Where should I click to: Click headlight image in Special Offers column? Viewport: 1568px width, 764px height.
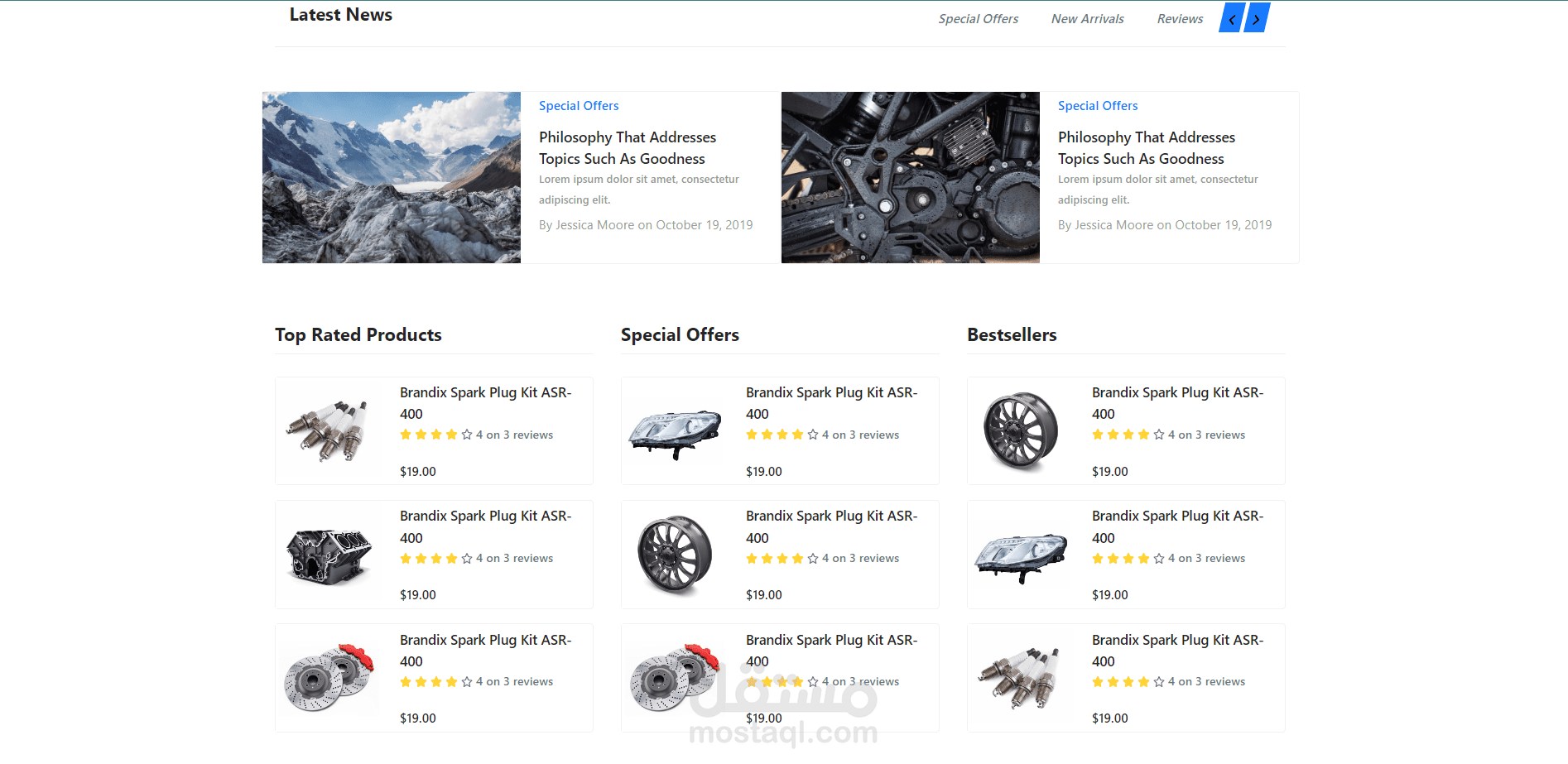674,430
